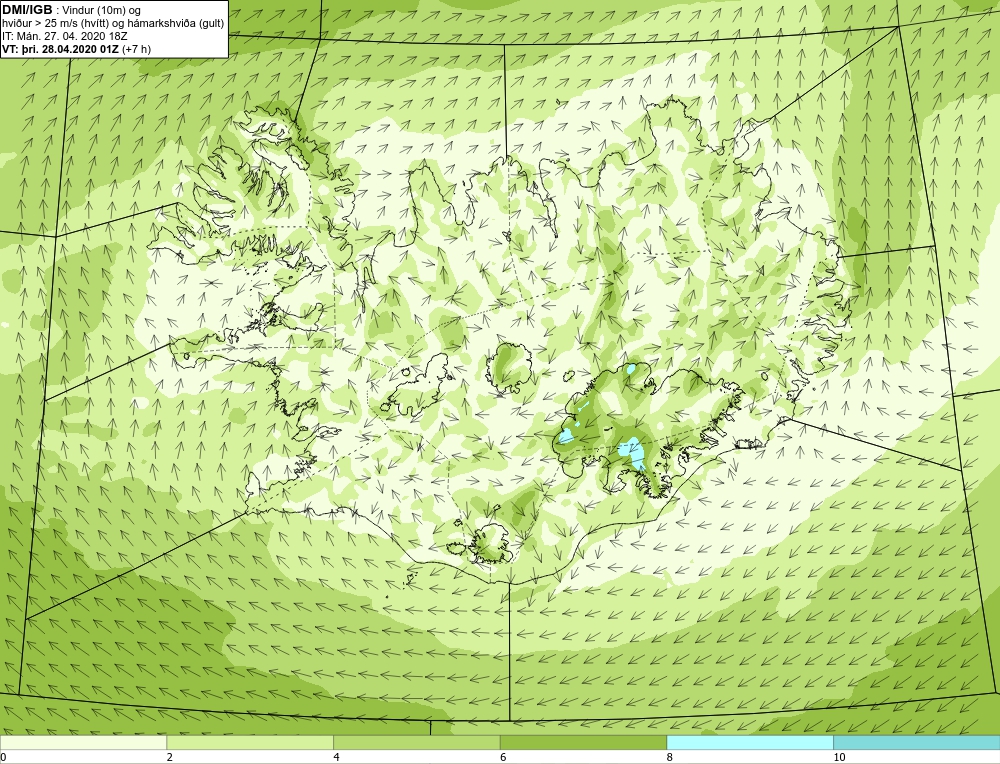Viewport: 1000px width, 764px height.
Task: Click the 2–4 m/s light green legend swatch
Action: pyautogui.click(x=250, y=742)
